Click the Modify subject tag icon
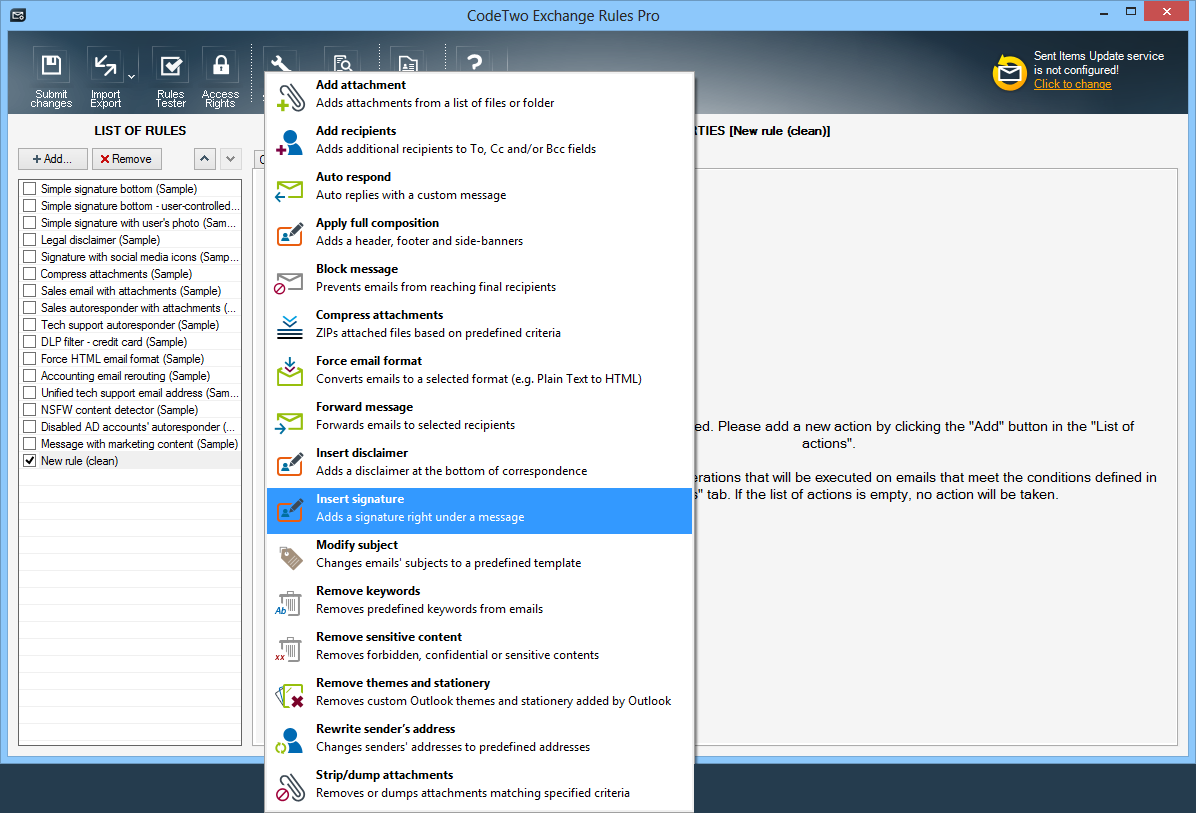Screen dimensions: 1196x813 pyautogui.click(x=291, y=558)
